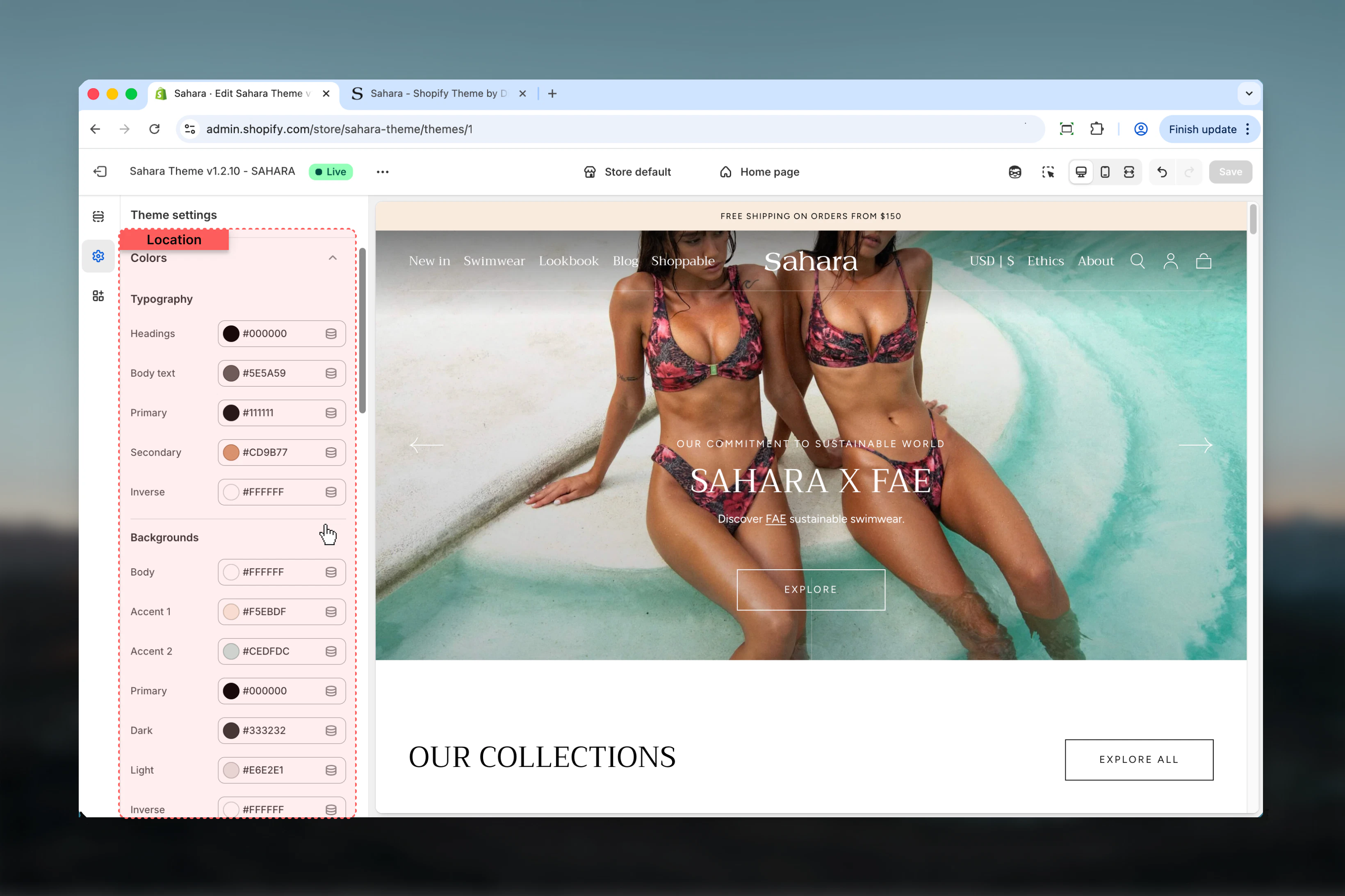This screenshot has height=896, width=1345.
Task: Open the Headings color swatch #000000
Action: 231,334
